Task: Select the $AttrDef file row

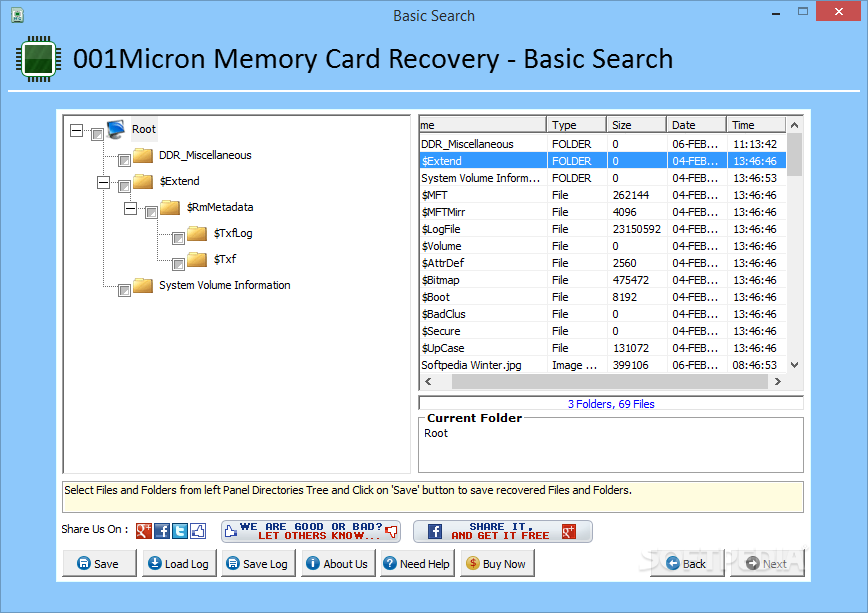Action: click(x=602, y=263)
